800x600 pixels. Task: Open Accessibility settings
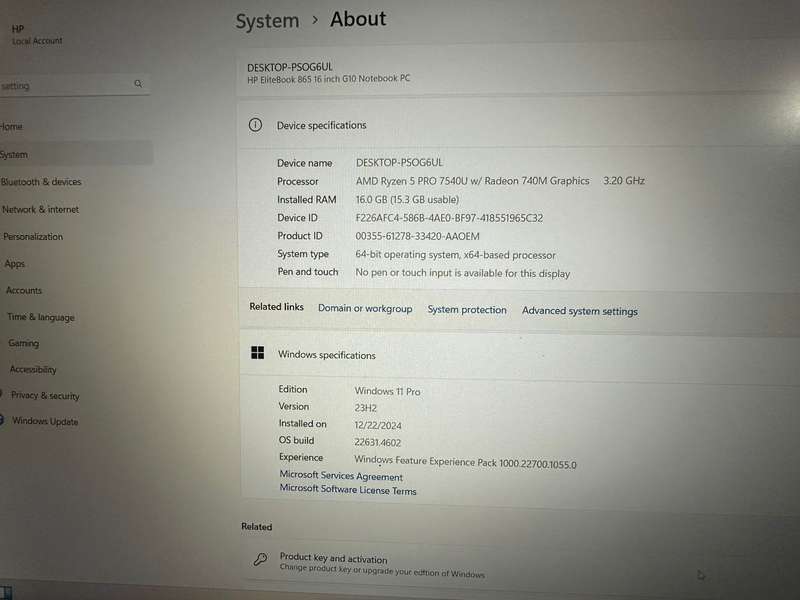point(33,369)
